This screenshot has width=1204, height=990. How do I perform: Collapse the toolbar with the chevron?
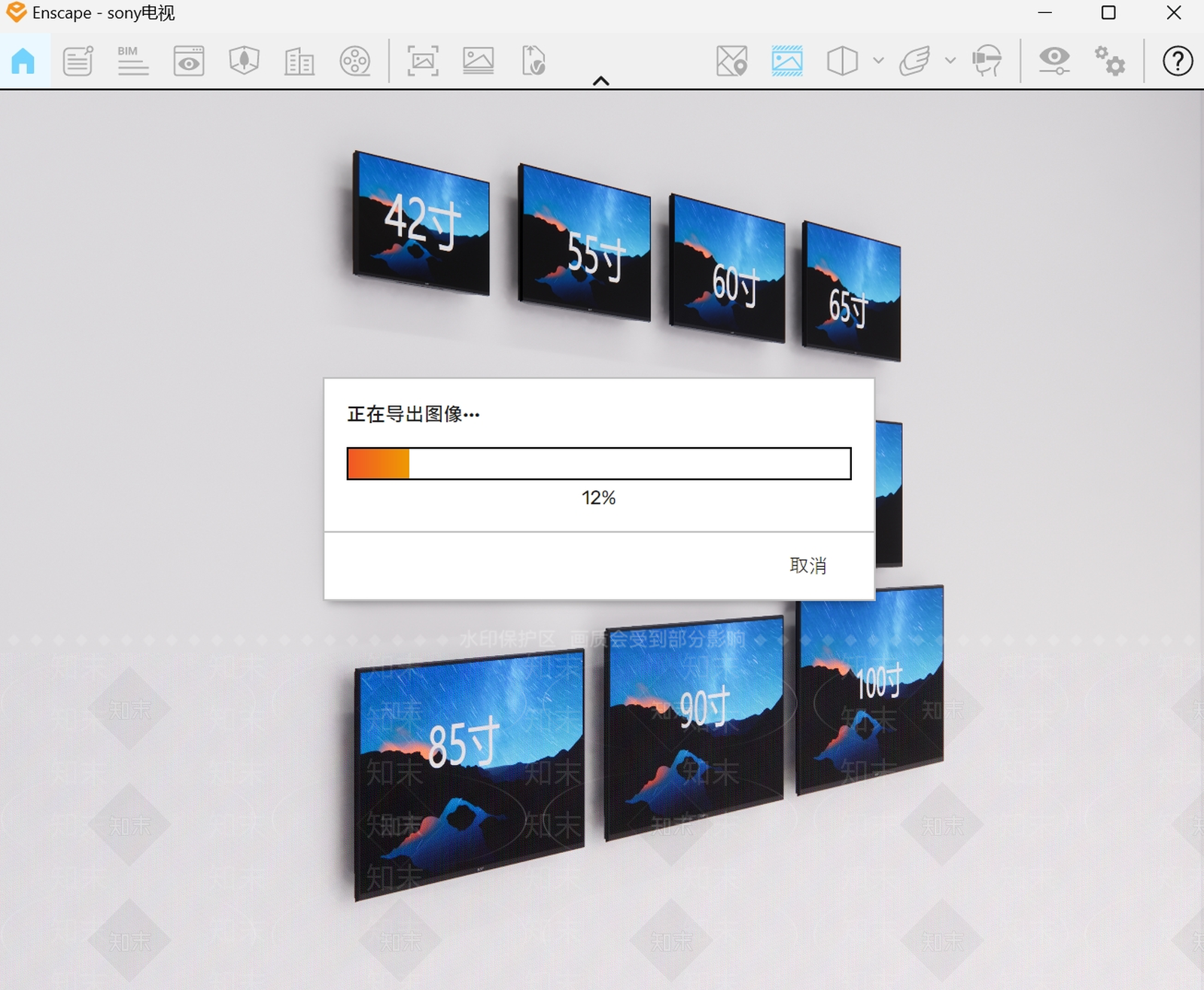pos(601,81)
